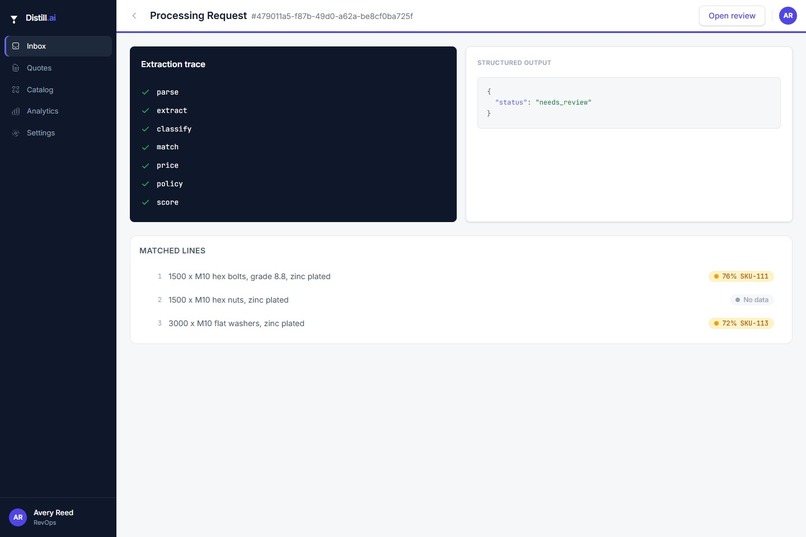Click the RevOps role label
This screenshot has width=806, height=537.
[x=45, y=523]
